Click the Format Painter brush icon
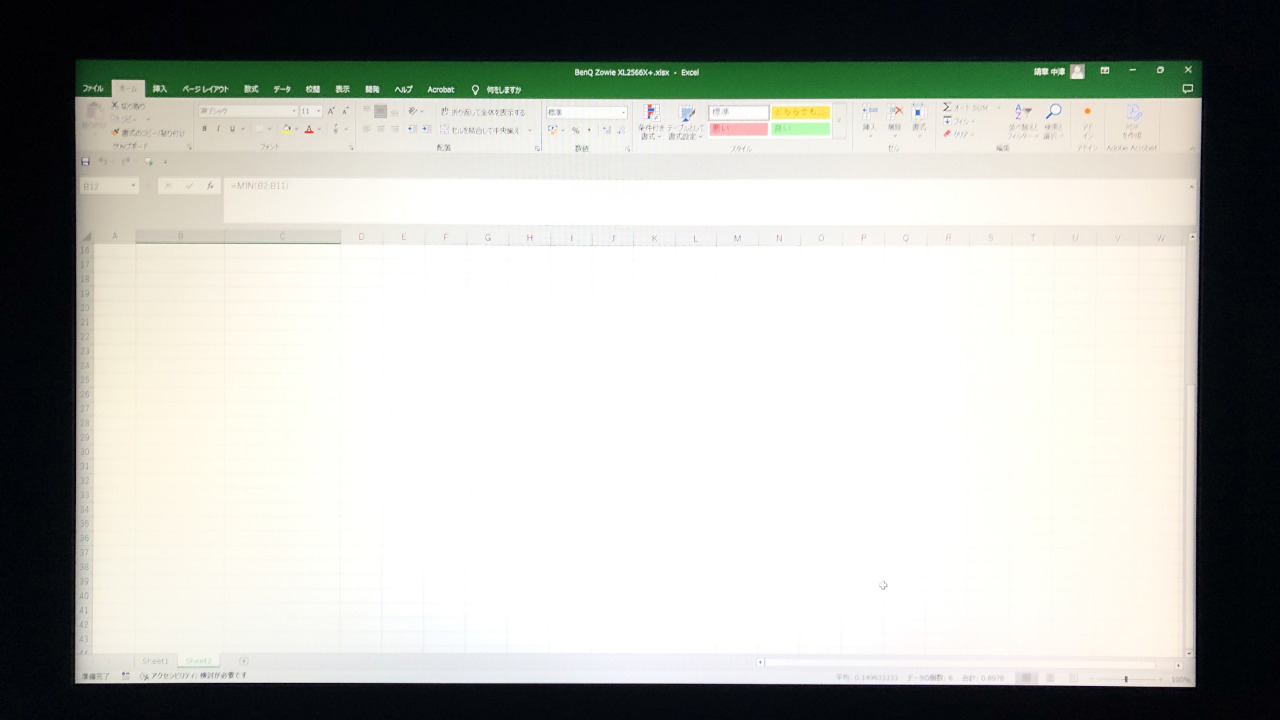 116,132
